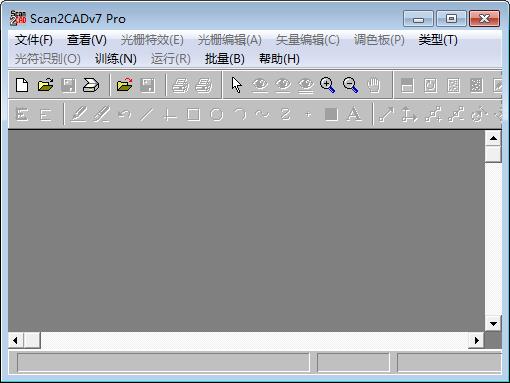Click the split-panel raster icon

[x=408, y=85]
